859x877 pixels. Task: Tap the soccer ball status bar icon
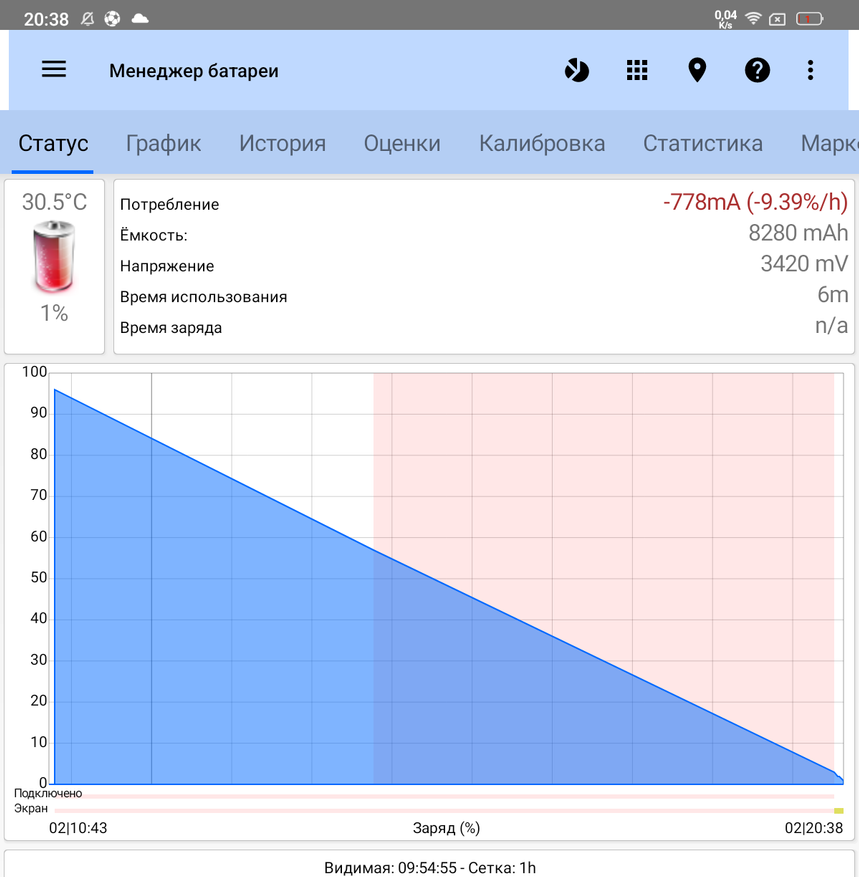coord(112,19)
